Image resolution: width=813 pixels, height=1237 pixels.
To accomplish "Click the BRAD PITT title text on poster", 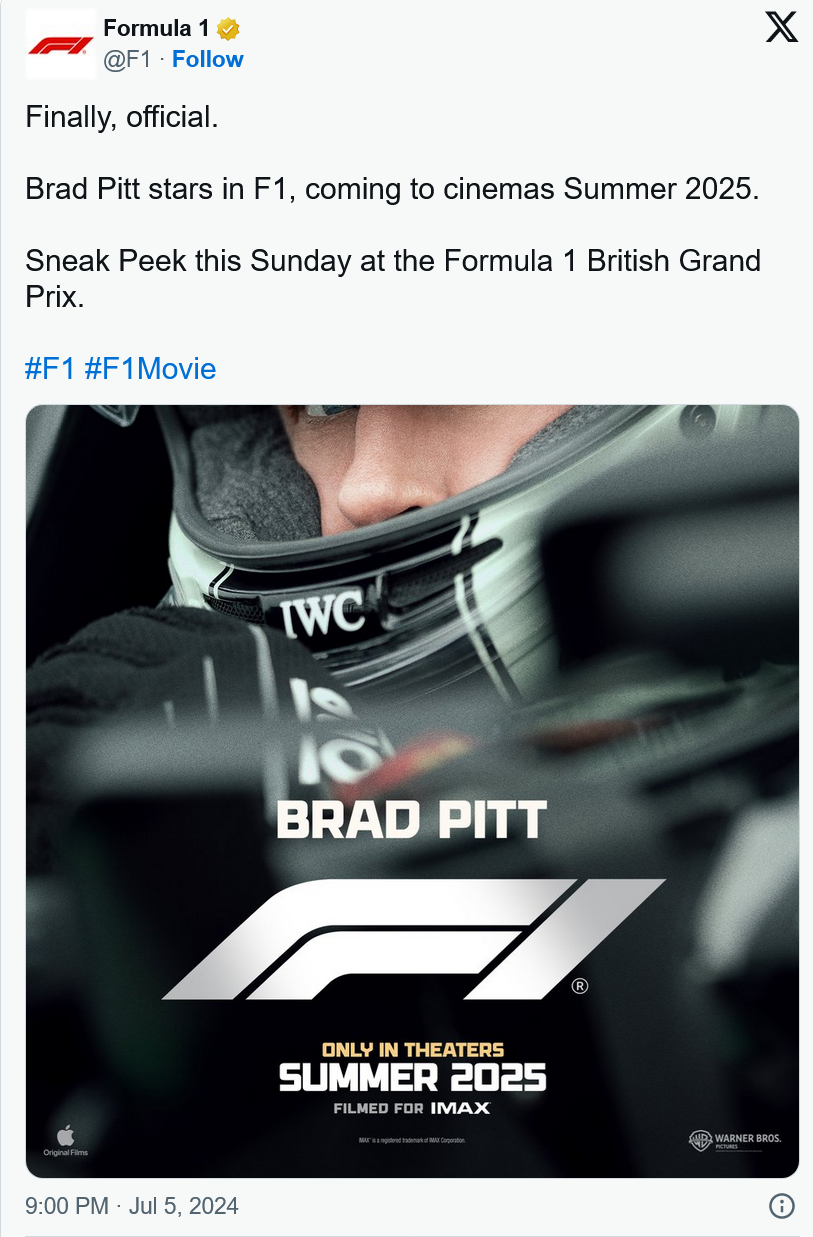I will click(x=411, y=820).
